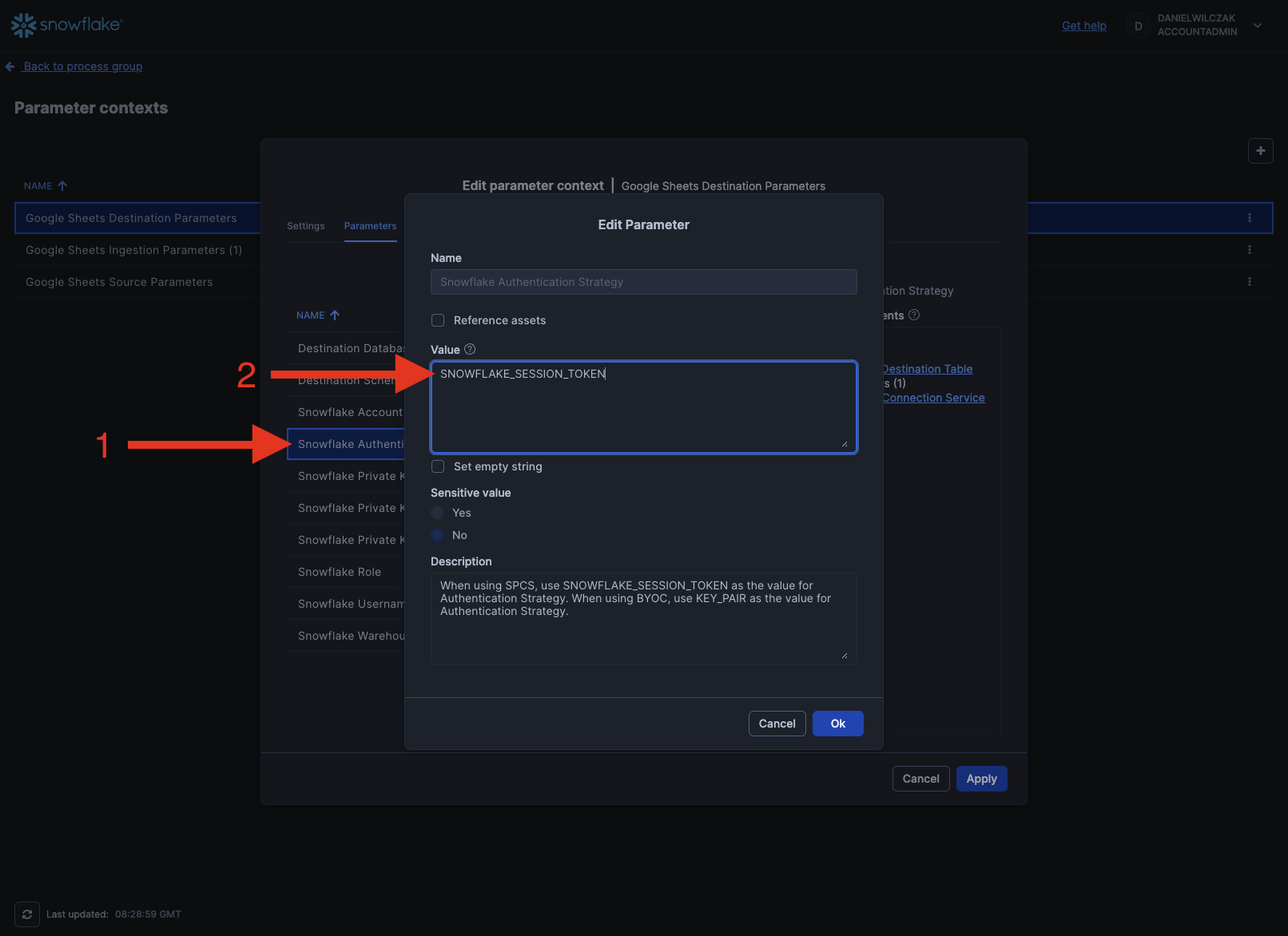This screenshot has height=936, width=1288.
Task: Check the Set empty string checkbox
Action: click(438, 466)
